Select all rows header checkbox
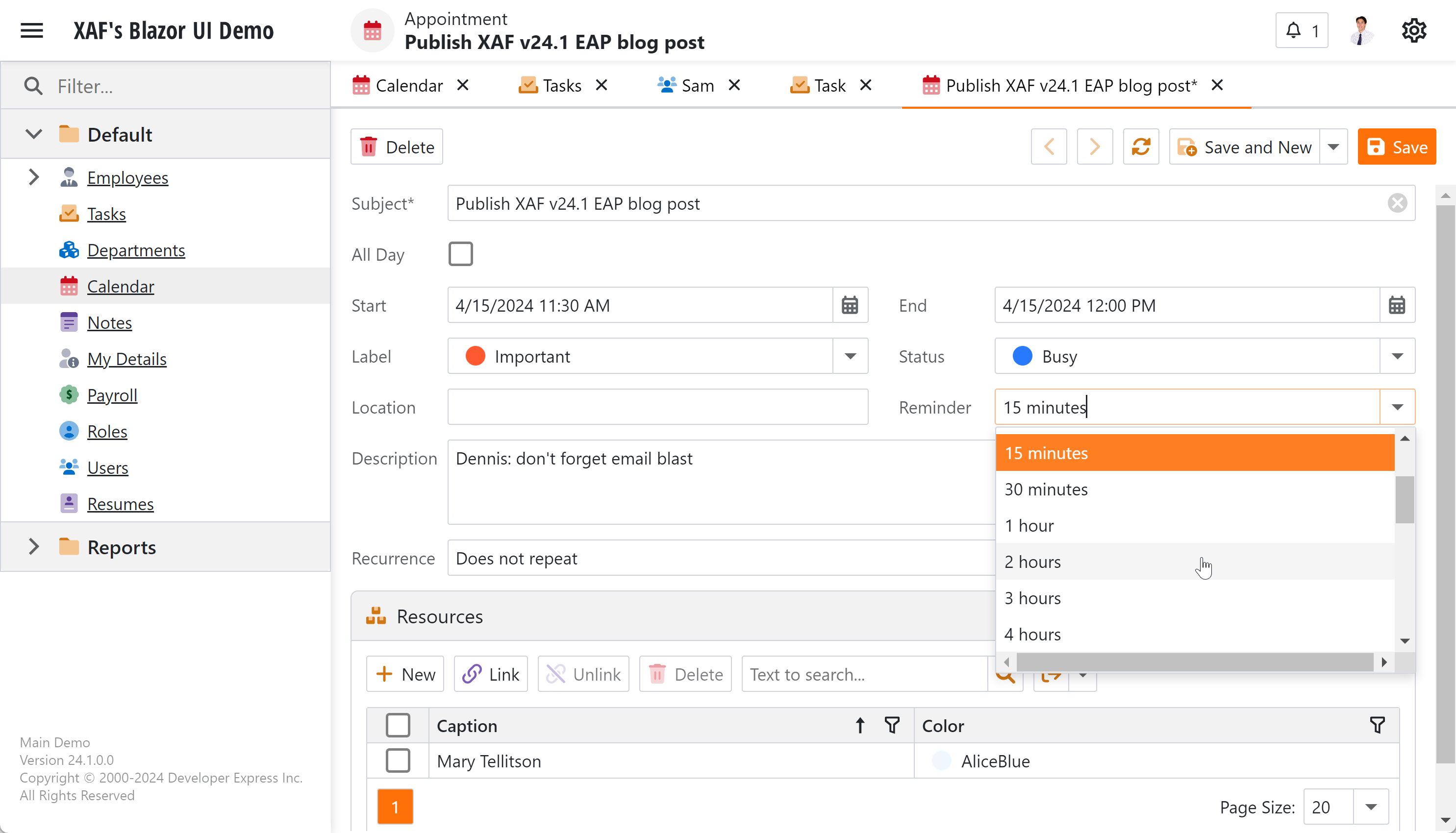Screen dimensions: 1456x833 pos(398,725)
